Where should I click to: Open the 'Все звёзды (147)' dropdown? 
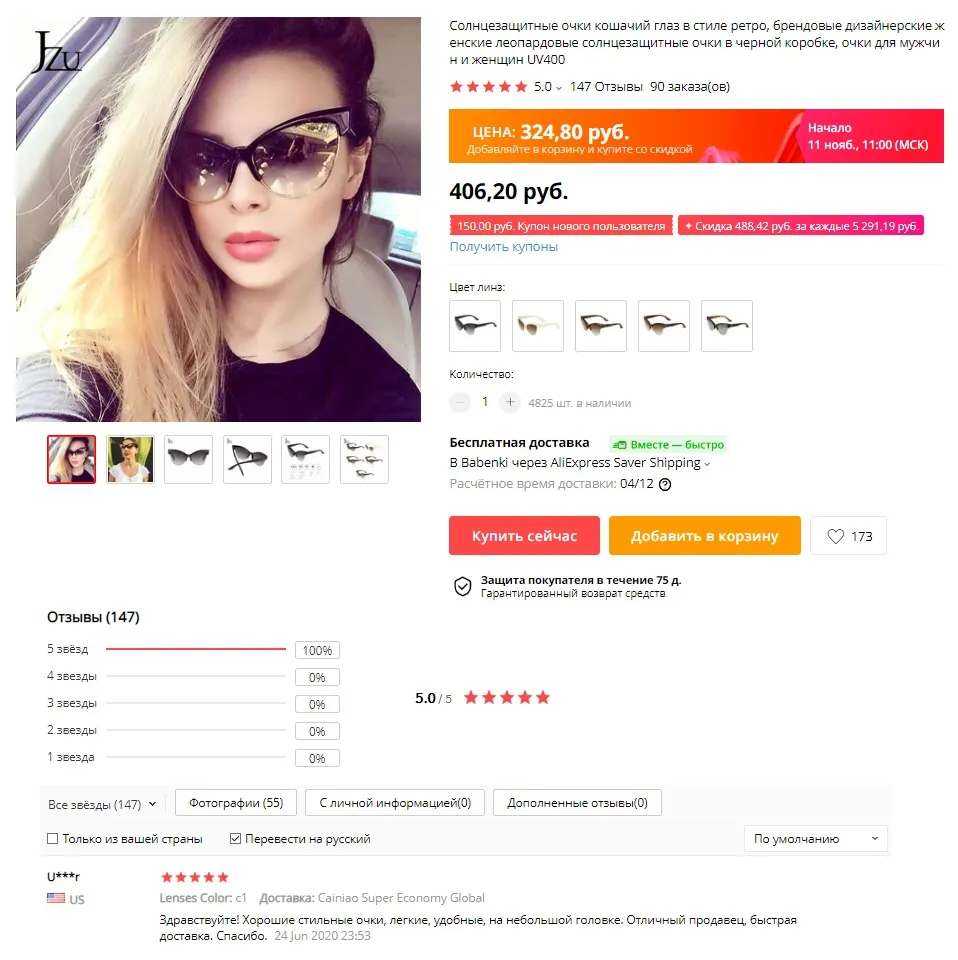pyautogui.click(x=102, y=804)
